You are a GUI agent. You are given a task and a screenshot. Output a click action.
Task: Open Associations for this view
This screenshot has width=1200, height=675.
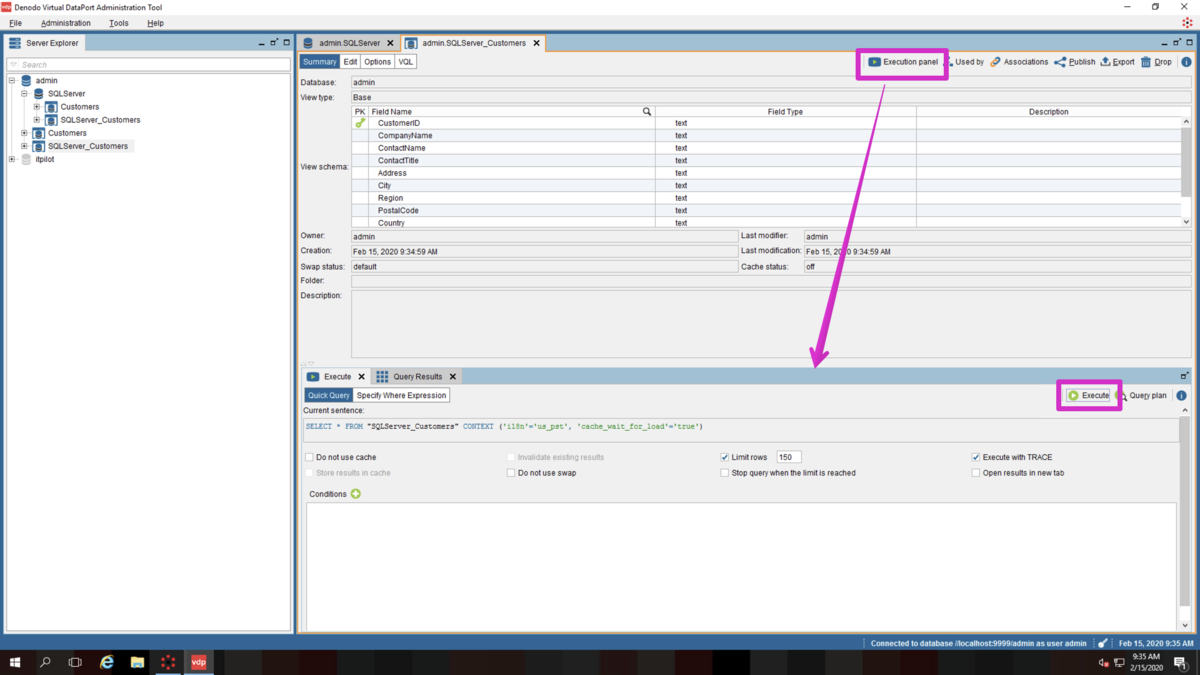tap(1019, 62)
